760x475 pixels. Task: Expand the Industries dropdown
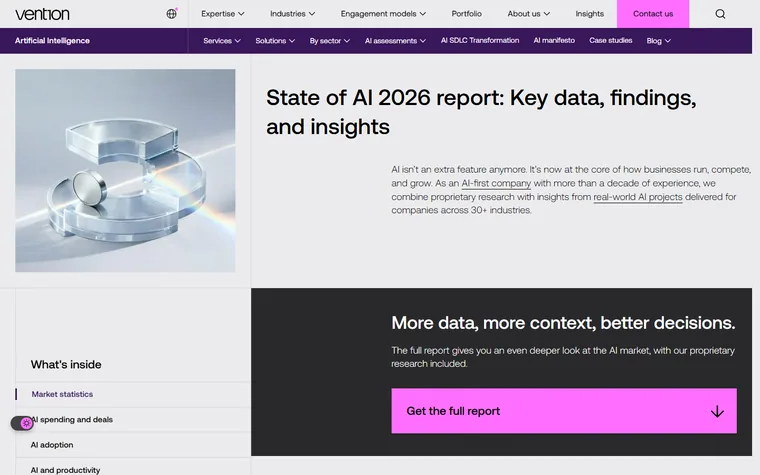[x=292, y=14]
